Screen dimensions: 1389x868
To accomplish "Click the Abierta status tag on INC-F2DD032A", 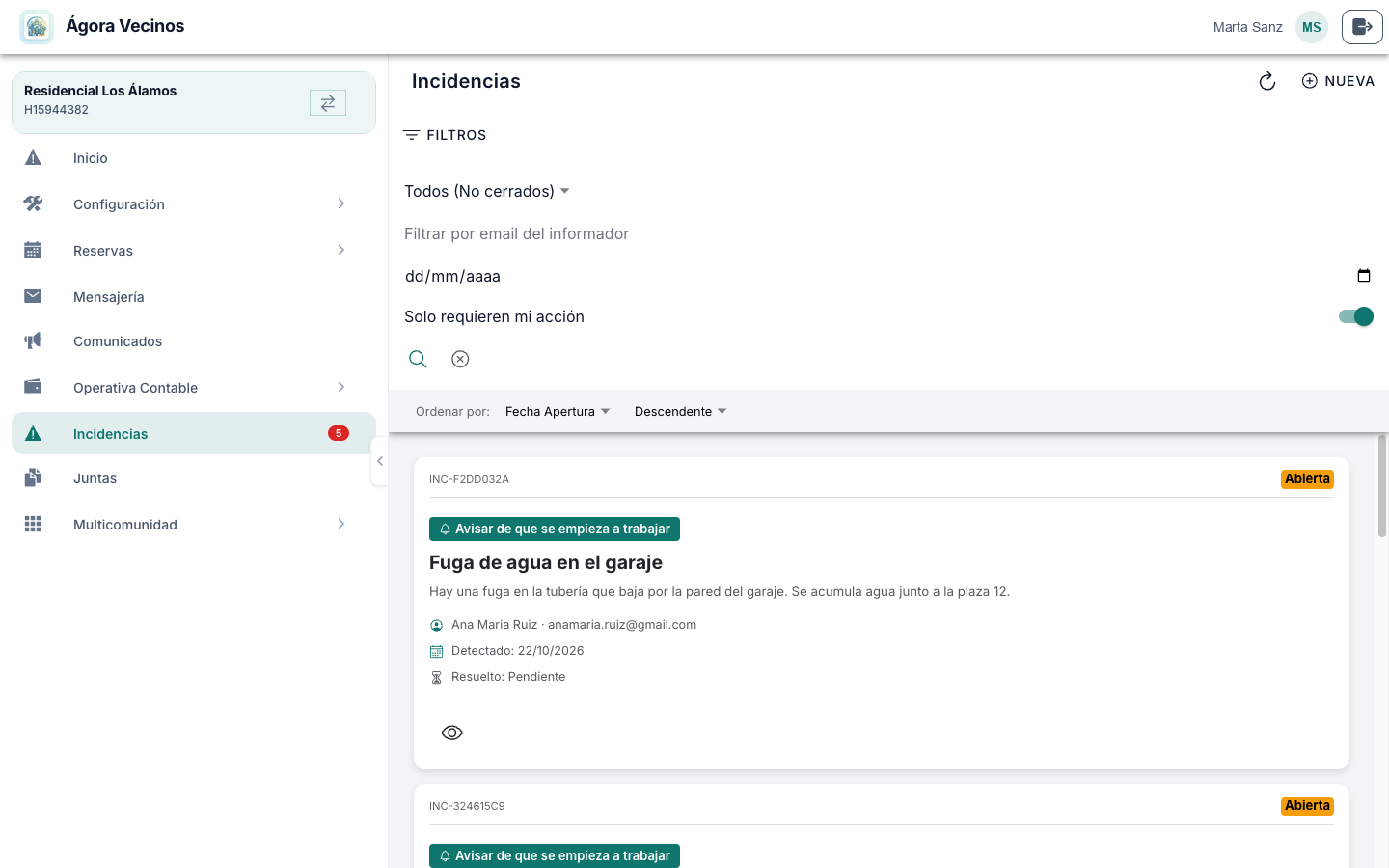I will (x=1307, y=479).
